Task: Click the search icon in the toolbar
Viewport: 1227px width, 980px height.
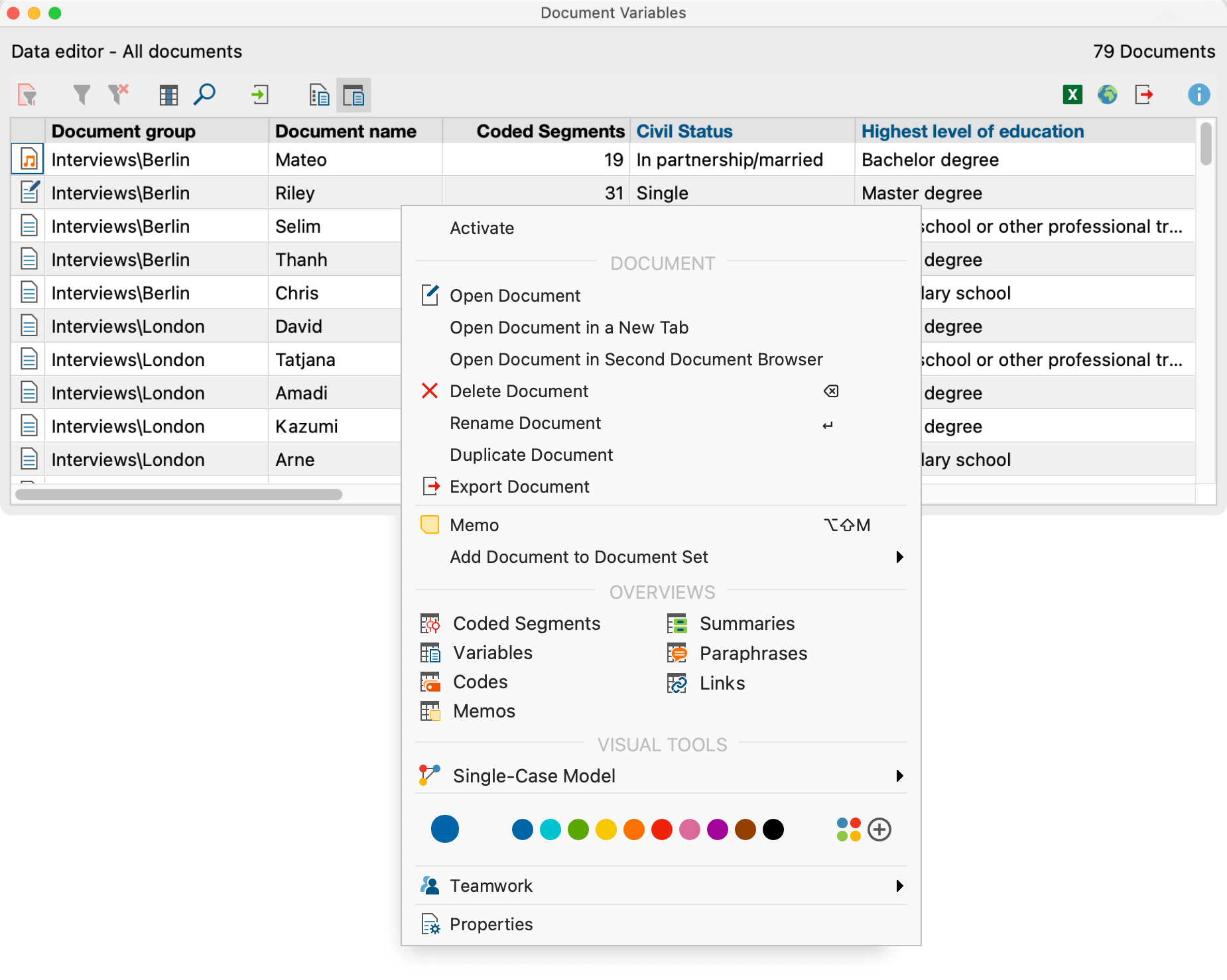Action: [204, 94]
